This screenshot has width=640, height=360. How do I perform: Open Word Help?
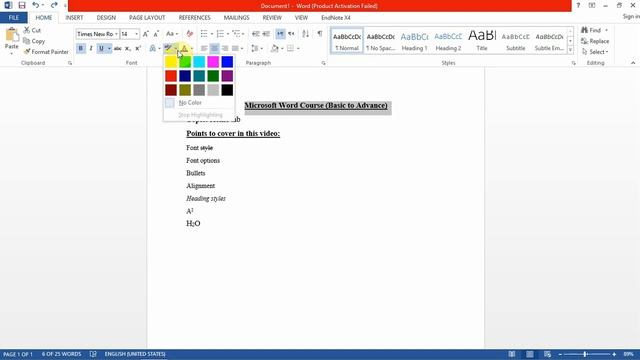578,5
